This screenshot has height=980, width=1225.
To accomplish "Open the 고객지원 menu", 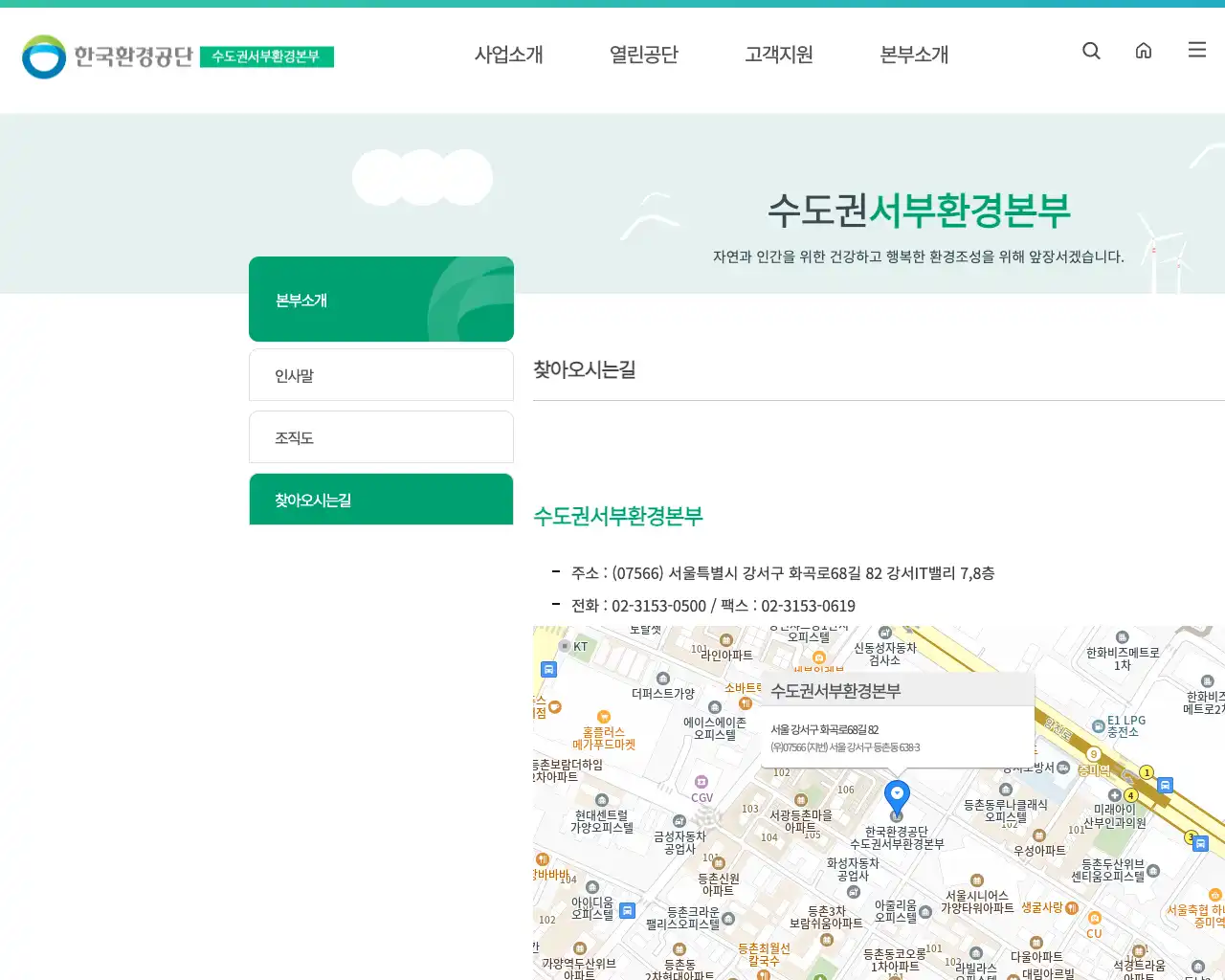I will click(x=778, y=55).
